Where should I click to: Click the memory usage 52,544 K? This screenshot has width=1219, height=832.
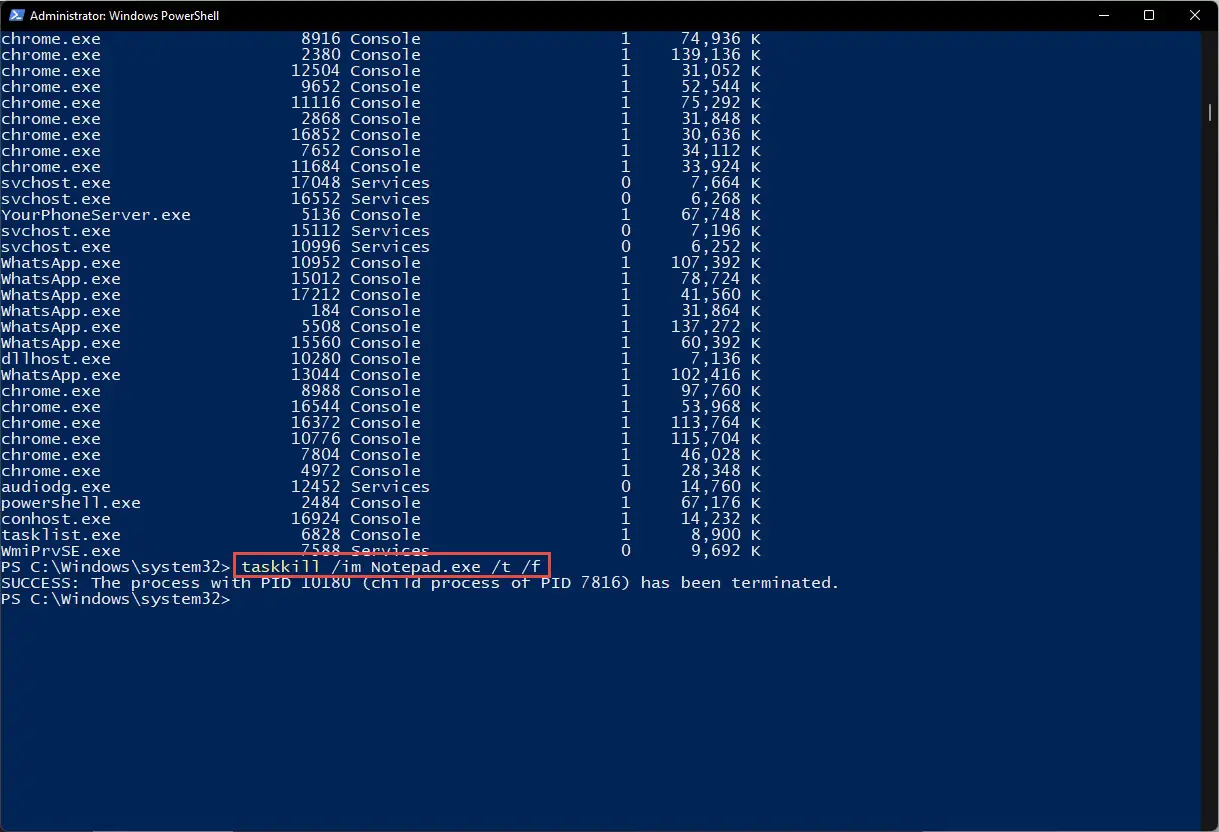pos(721,87)
